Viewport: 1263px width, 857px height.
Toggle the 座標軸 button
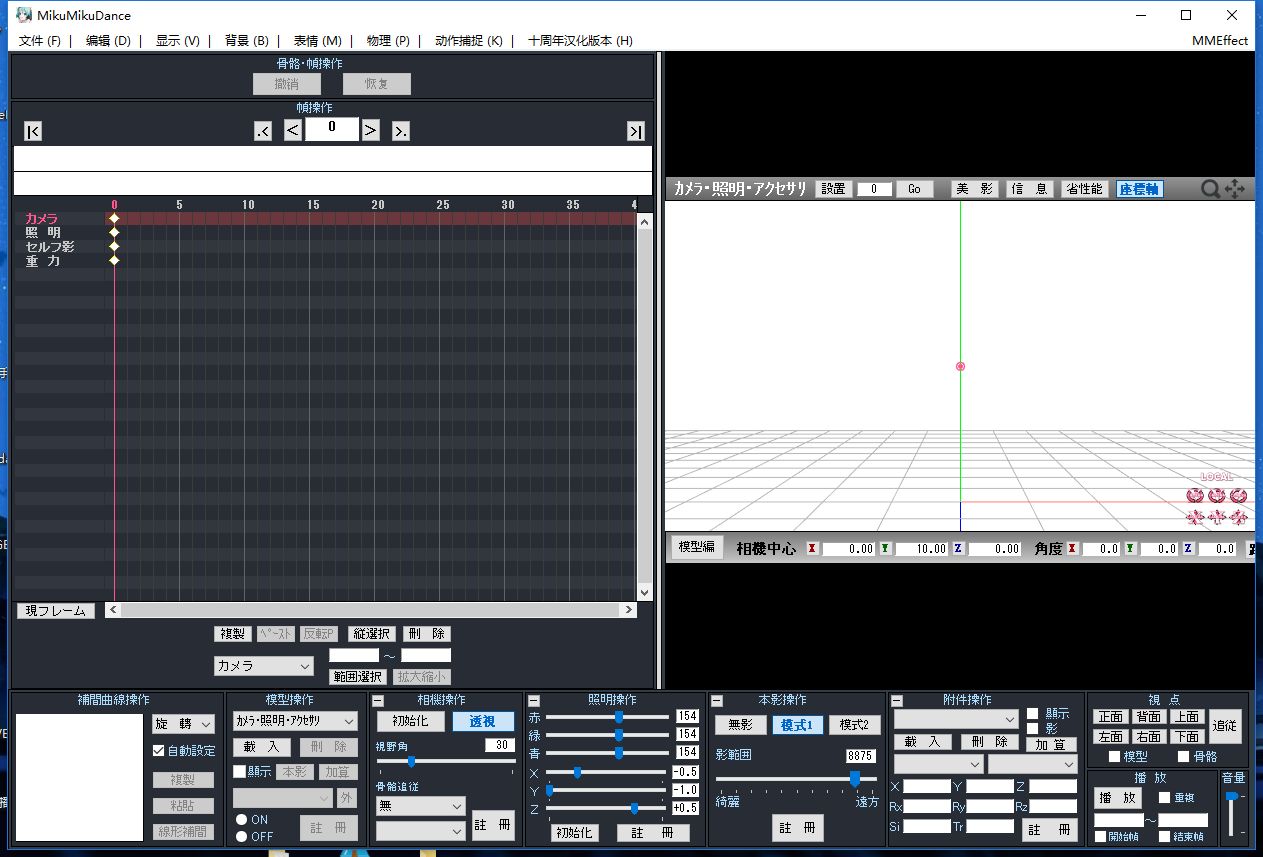[1140, 188]
